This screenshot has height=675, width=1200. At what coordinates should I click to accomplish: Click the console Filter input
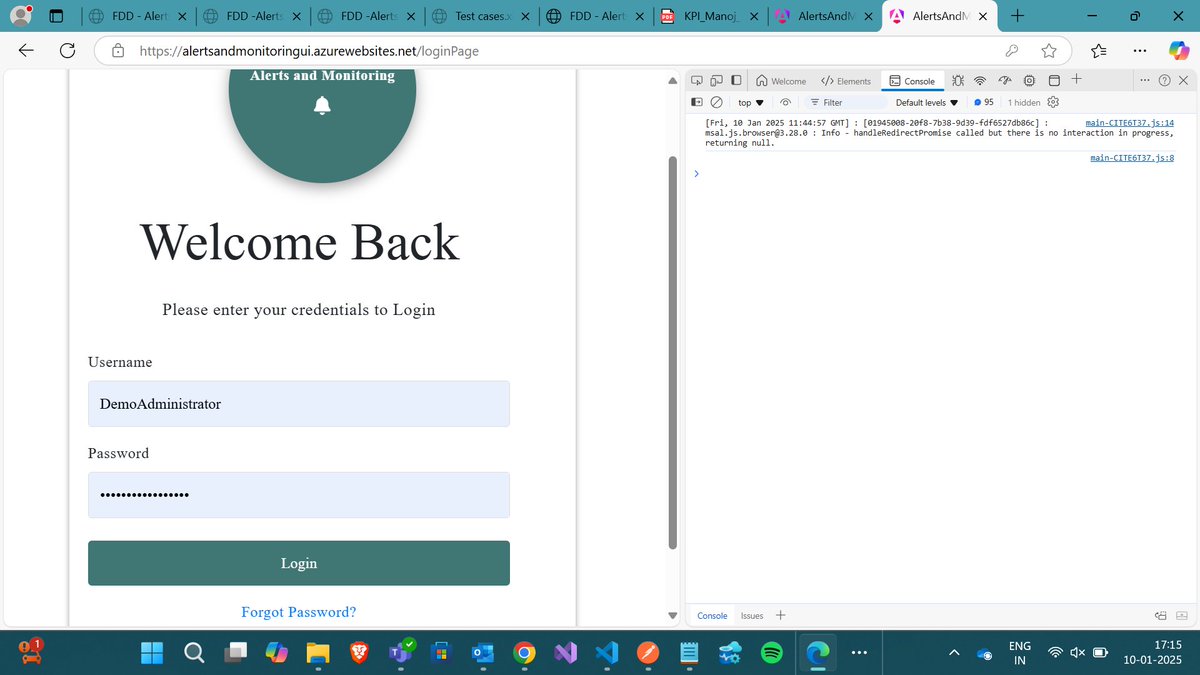pos(845,102)
